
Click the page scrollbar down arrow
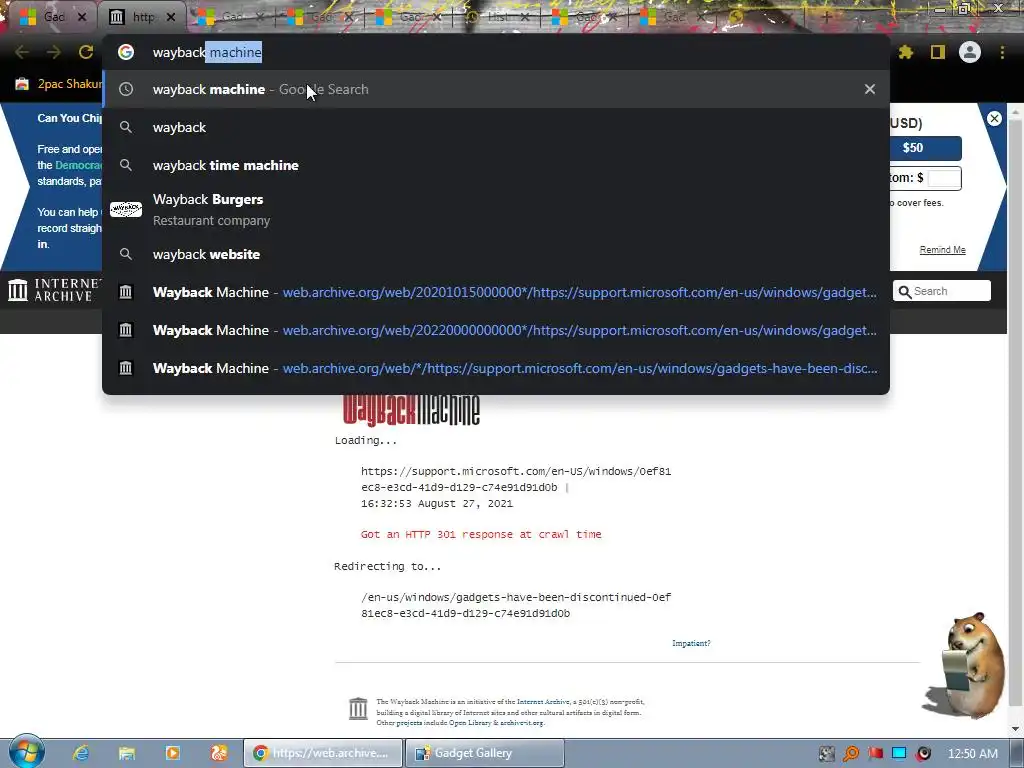click(1016, 729)
